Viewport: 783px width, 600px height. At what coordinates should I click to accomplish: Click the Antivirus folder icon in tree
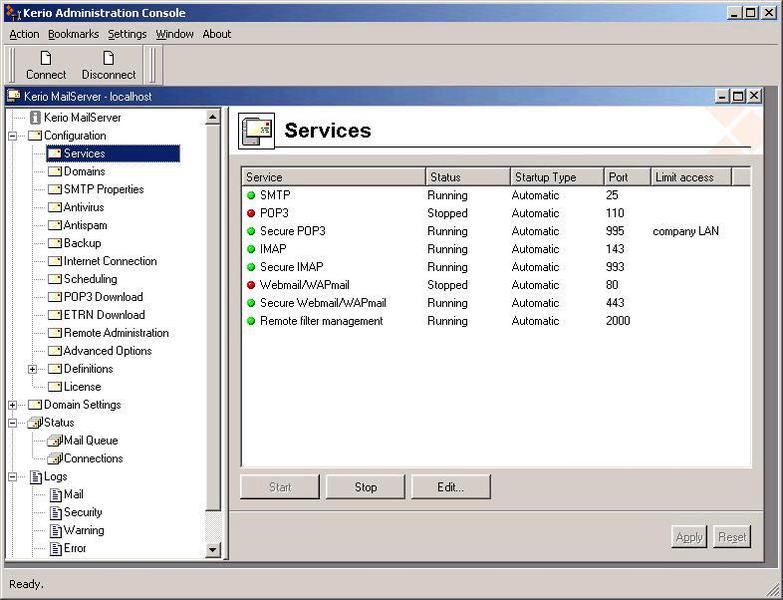pyautogui.click(x=54, y=208)
